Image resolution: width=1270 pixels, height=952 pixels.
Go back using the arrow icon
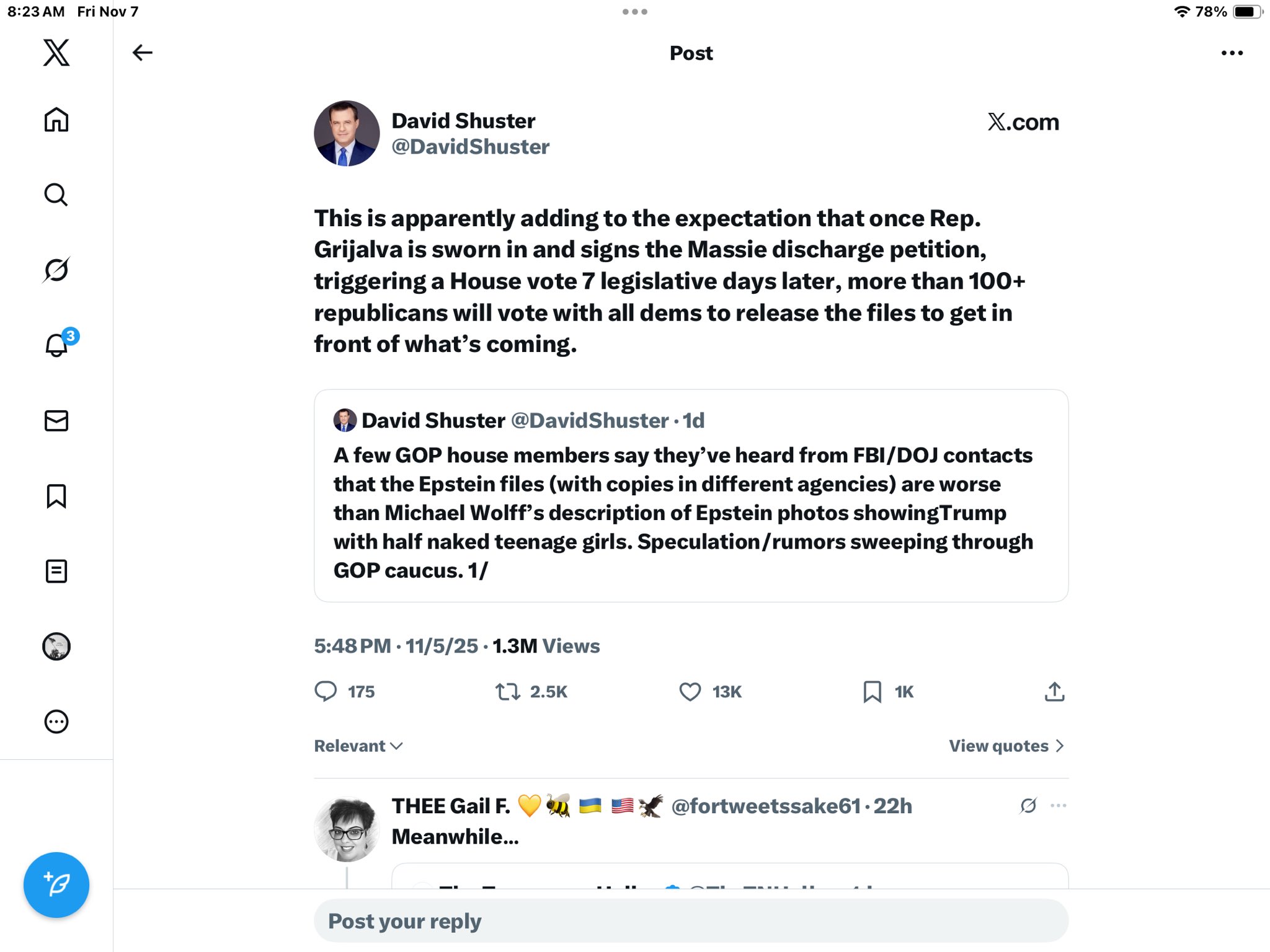[143, 53]
